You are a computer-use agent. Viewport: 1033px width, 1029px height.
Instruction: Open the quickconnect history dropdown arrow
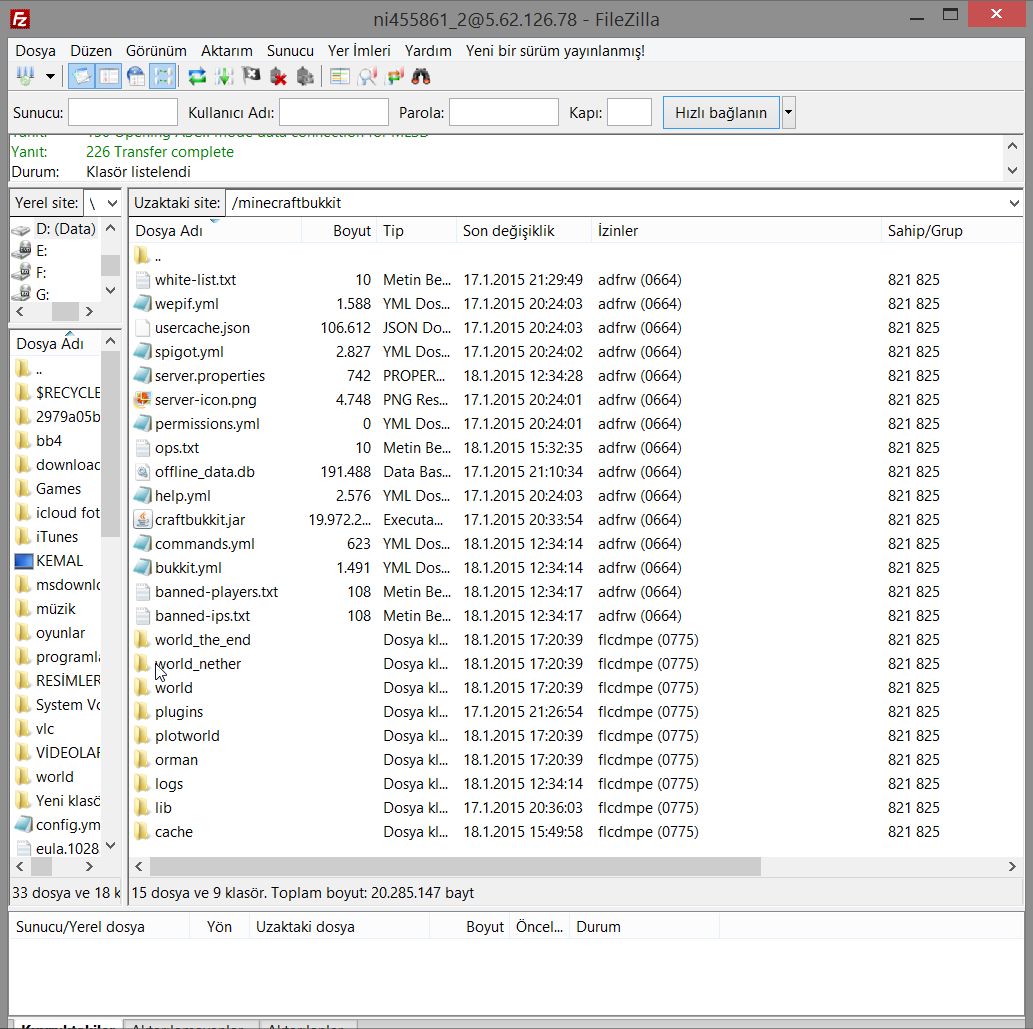[x=788, y=113]
